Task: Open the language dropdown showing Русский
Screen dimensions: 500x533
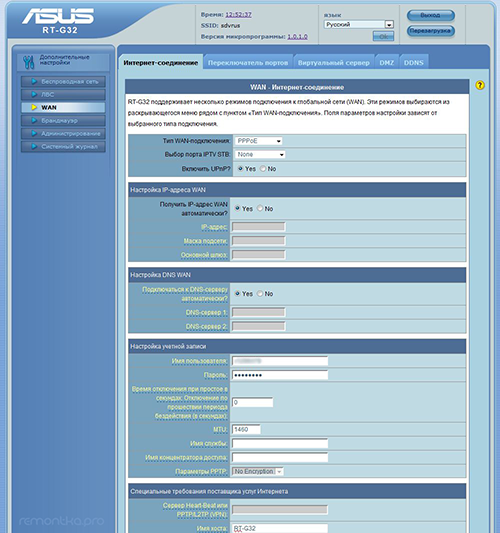Action: coord(359,24)
